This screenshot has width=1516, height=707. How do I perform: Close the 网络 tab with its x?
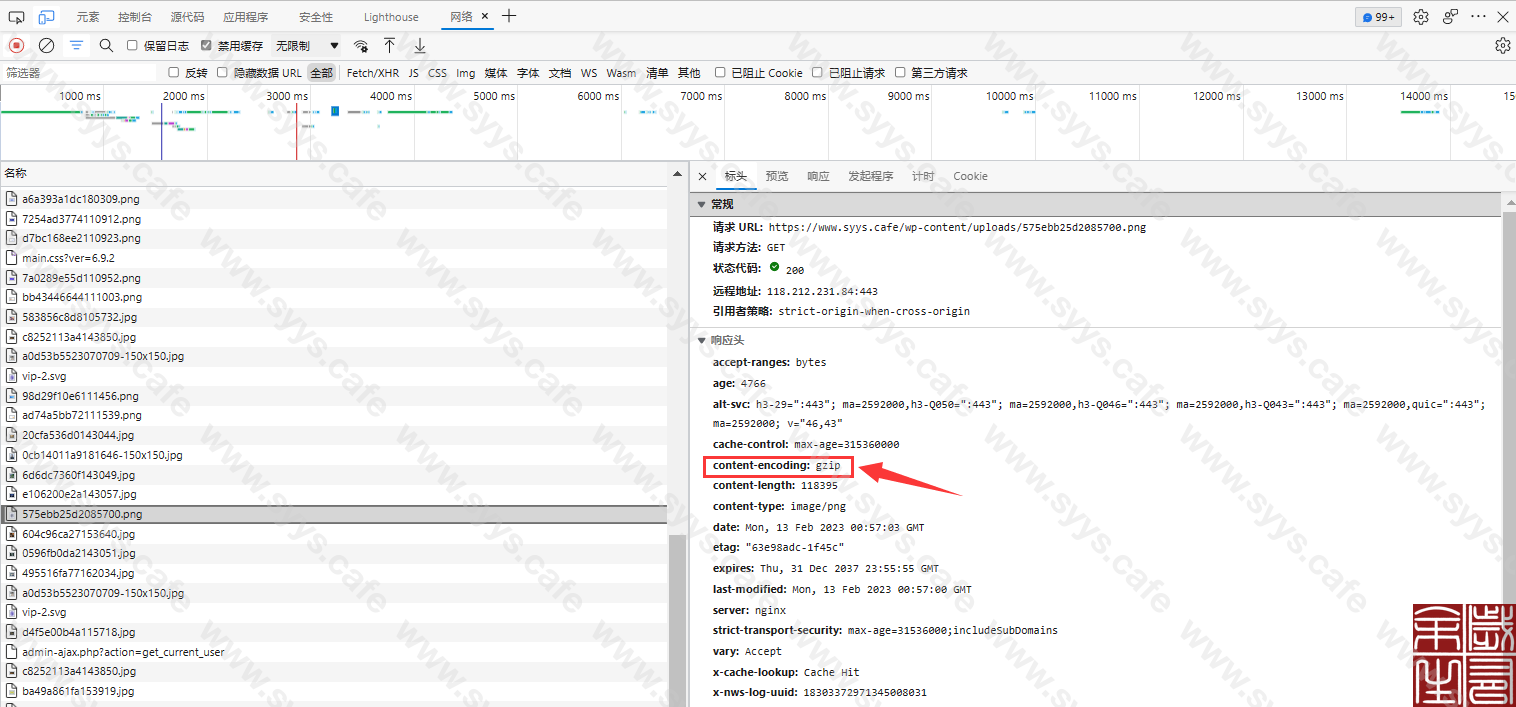[x=485, y=17]
